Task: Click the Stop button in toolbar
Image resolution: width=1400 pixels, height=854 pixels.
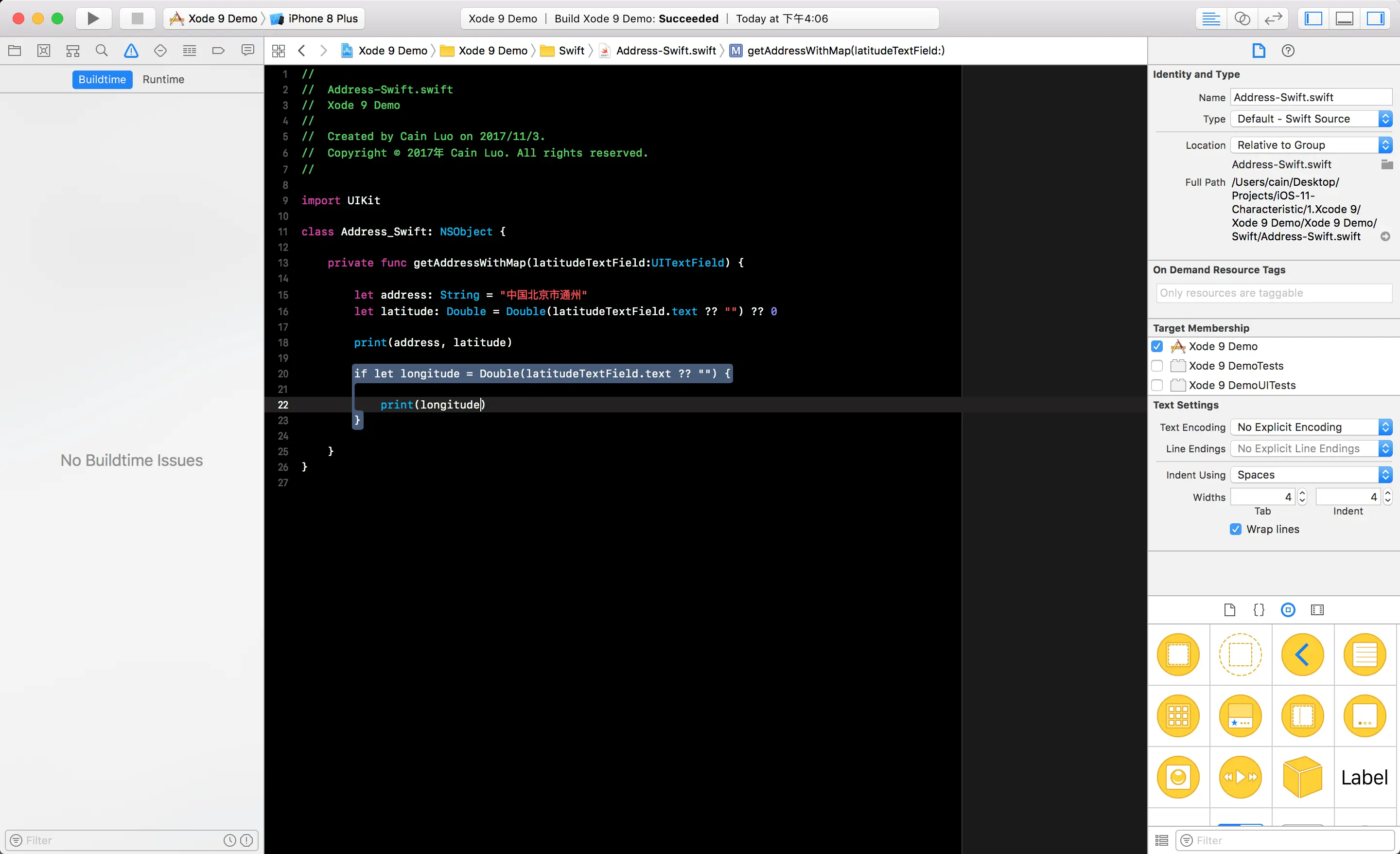Action: coord(137,18)
